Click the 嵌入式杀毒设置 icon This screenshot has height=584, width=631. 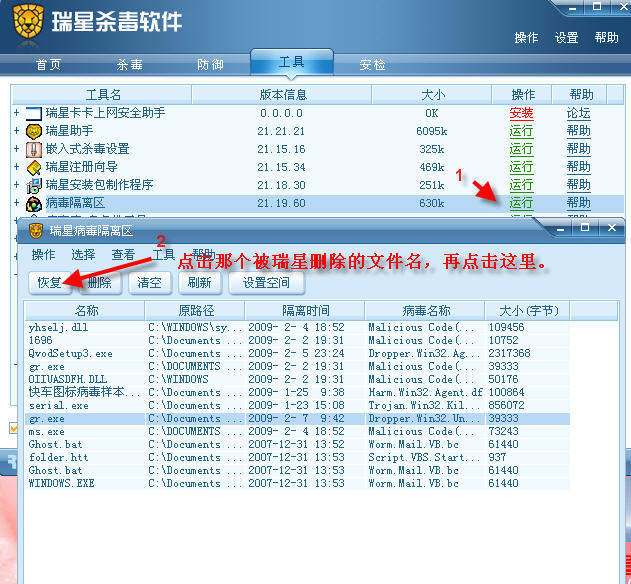click(x=34, y=150)
